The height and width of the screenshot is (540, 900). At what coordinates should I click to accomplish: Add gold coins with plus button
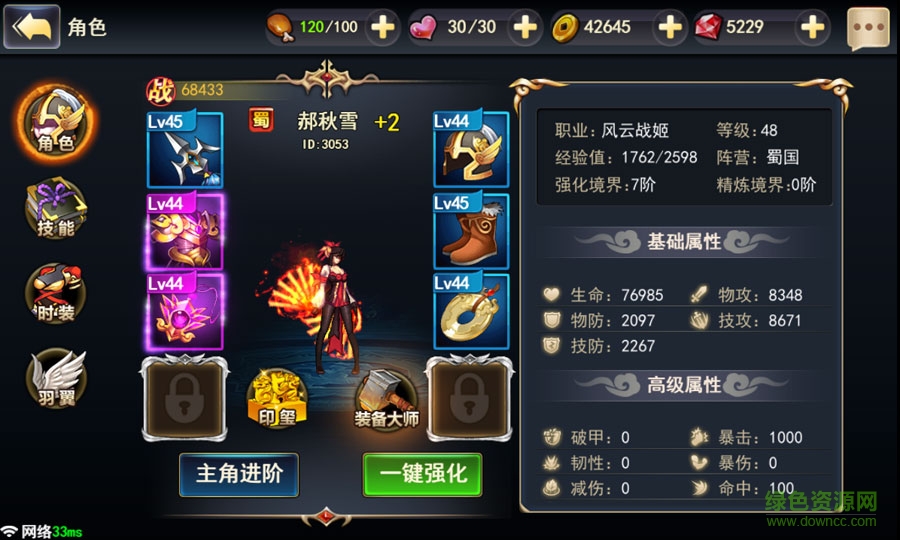point(669,27)
